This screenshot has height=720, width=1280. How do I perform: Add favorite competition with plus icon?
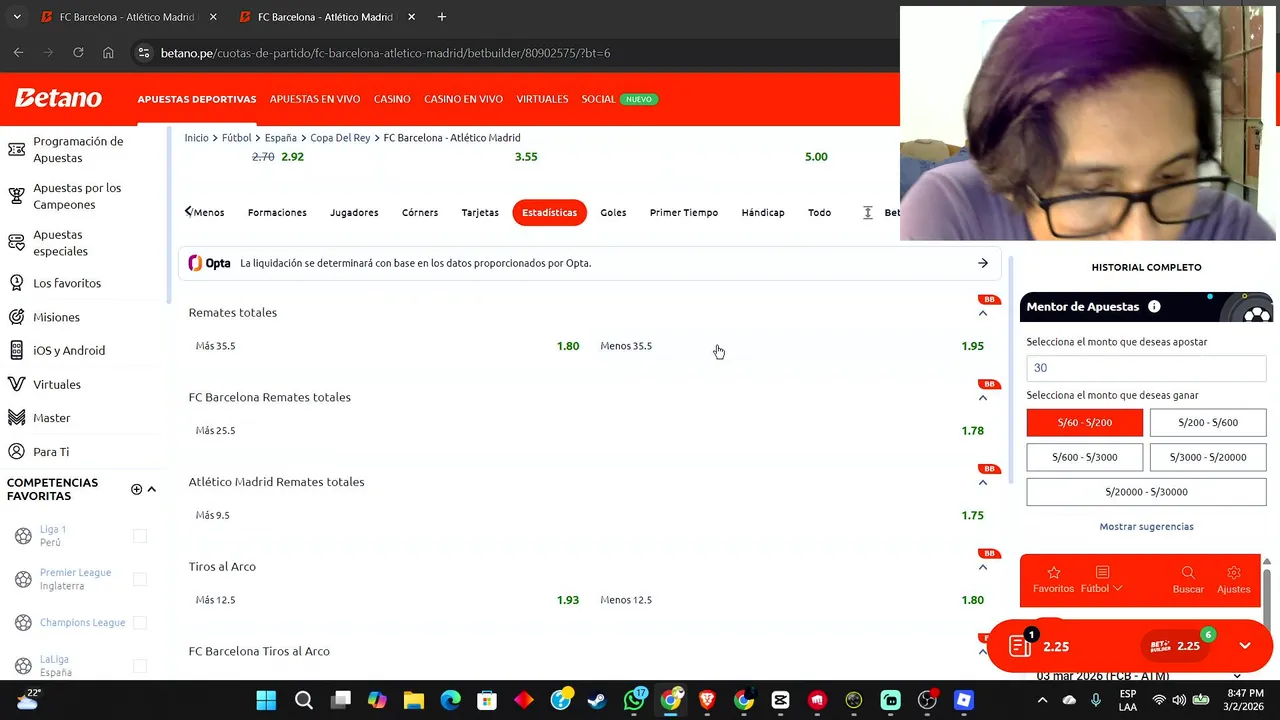click(x=136, y=489)
